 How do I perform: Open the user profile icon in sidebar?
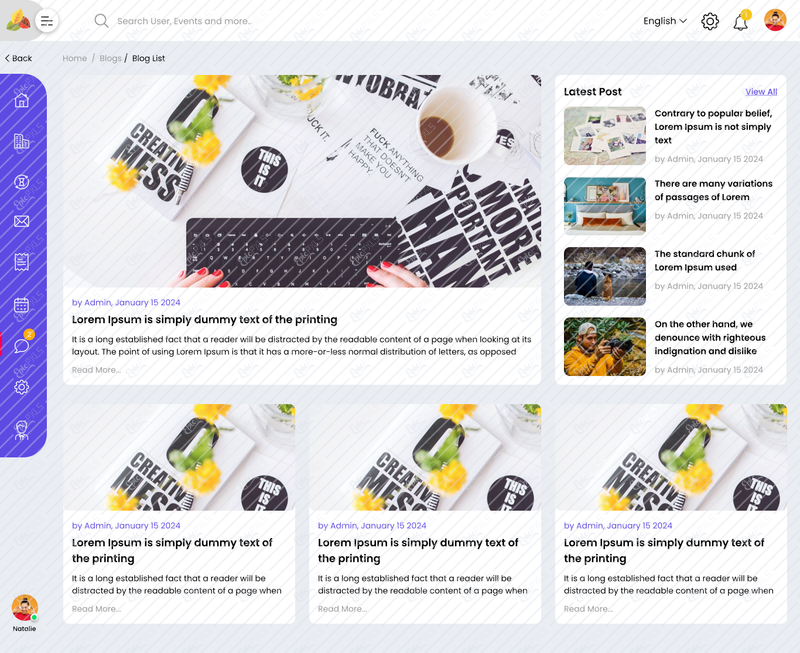(21, 431)
